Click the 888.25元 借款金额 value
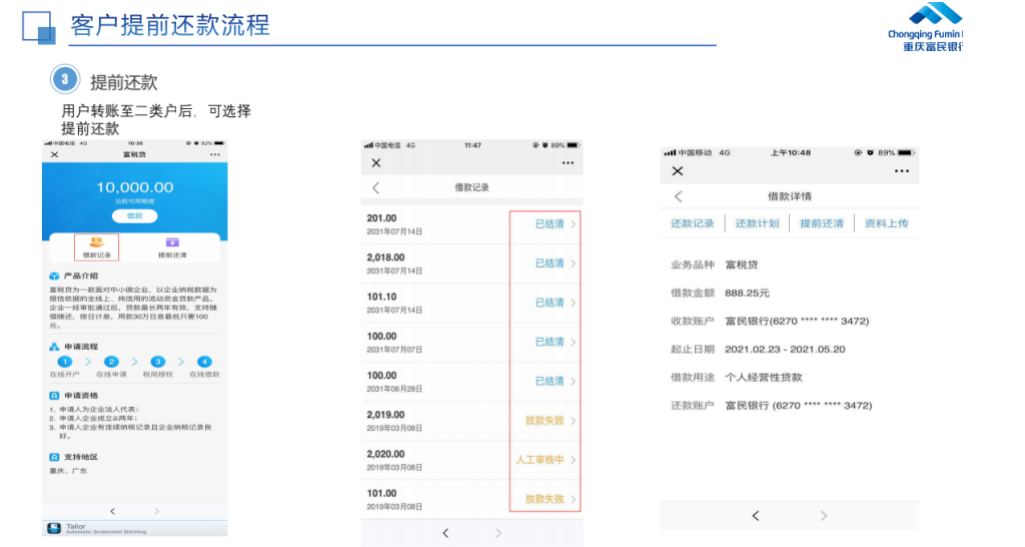This screenshot has width=1025, height=547. pos(747,293)
